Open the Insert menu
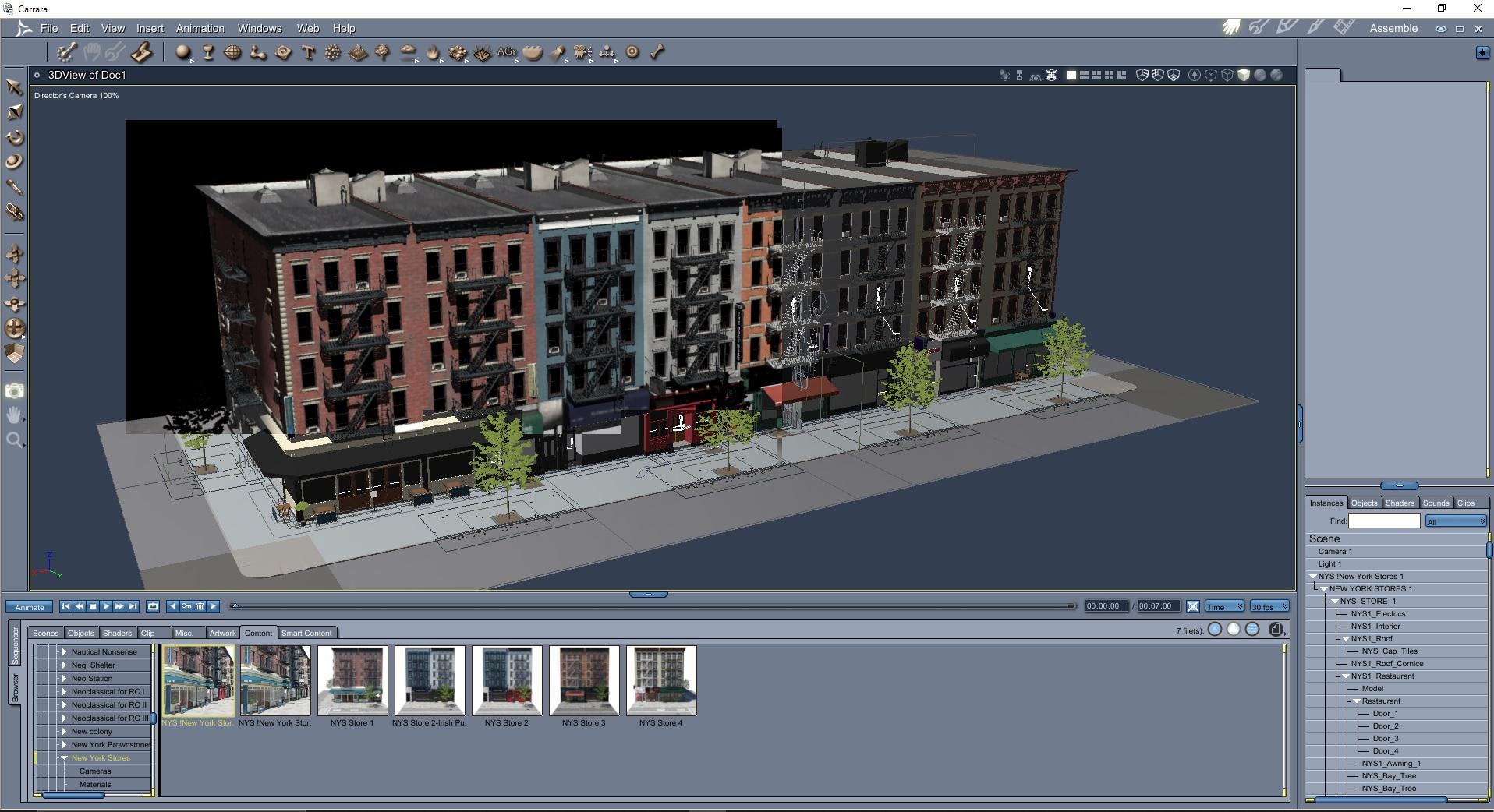 click(150, 28)
